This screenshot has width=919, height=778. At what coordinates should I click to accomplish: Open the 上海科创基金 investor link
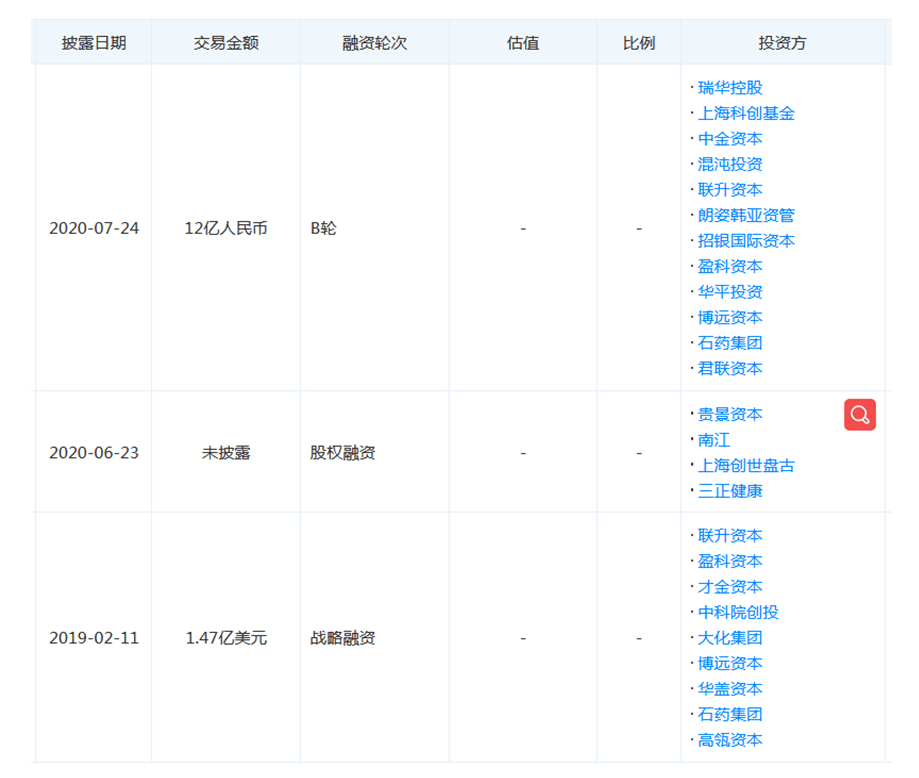[x=746, y=114]
